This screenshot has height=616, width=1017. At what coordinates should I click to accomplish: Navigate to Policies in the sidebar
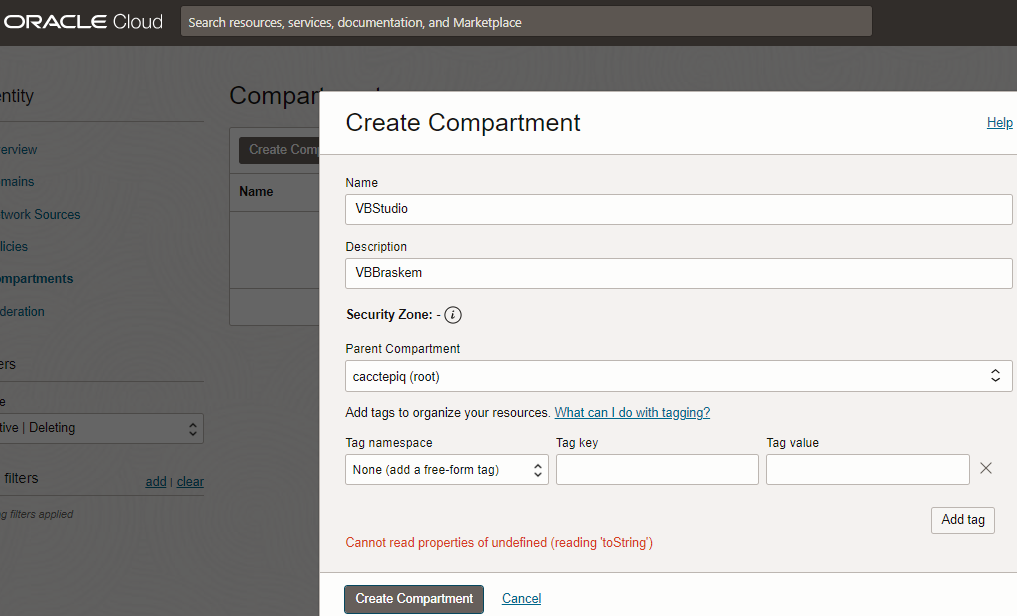pyautogui.click(x=14, y=246)
